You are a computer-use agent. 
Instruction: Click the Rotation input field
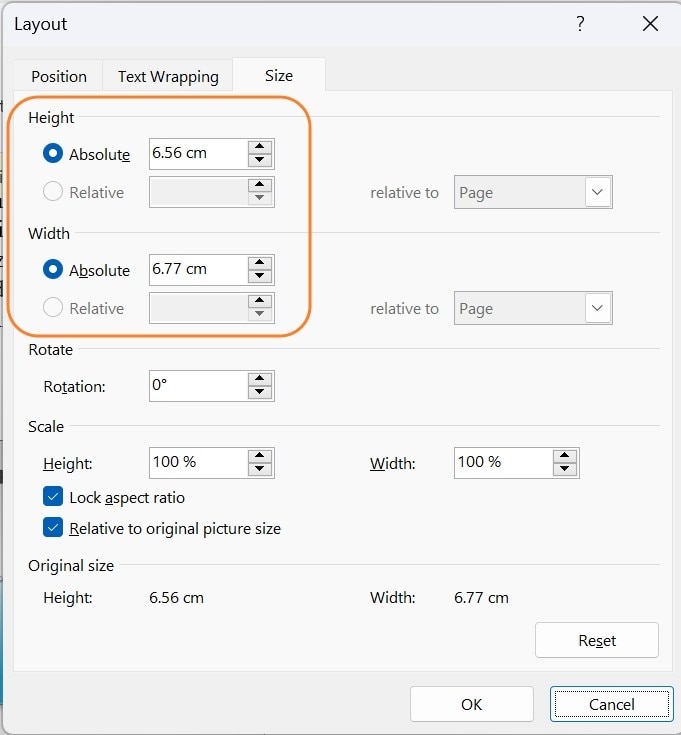tap(197, 385)
